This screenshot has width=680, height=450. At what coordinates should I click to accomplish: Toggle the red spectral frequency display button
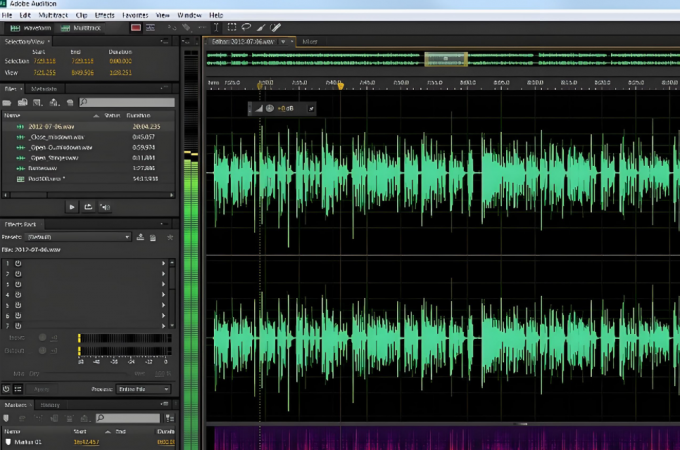pyautogui.click(x=136, y=28)
